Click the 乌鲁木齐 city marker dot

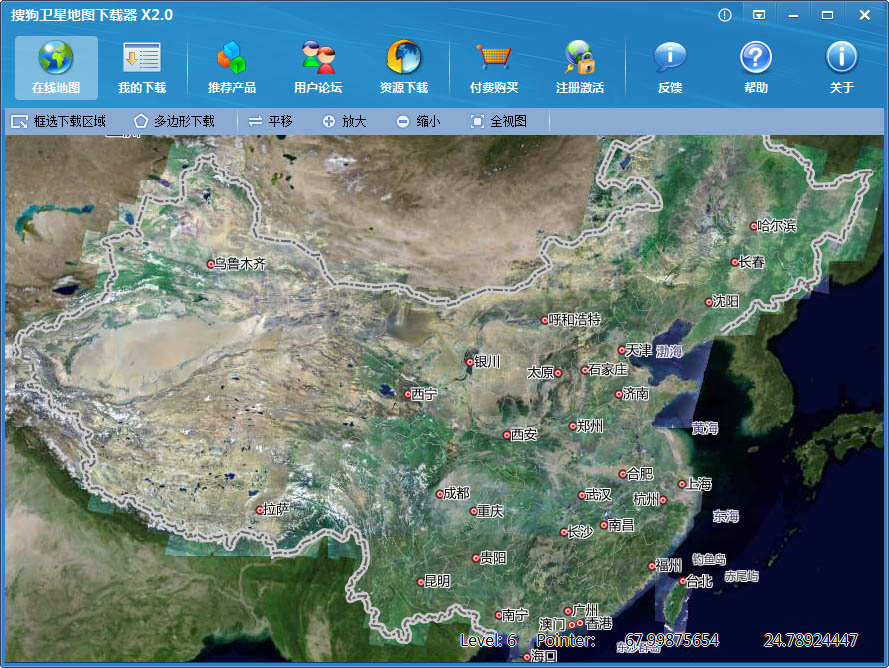pos(211,264)
